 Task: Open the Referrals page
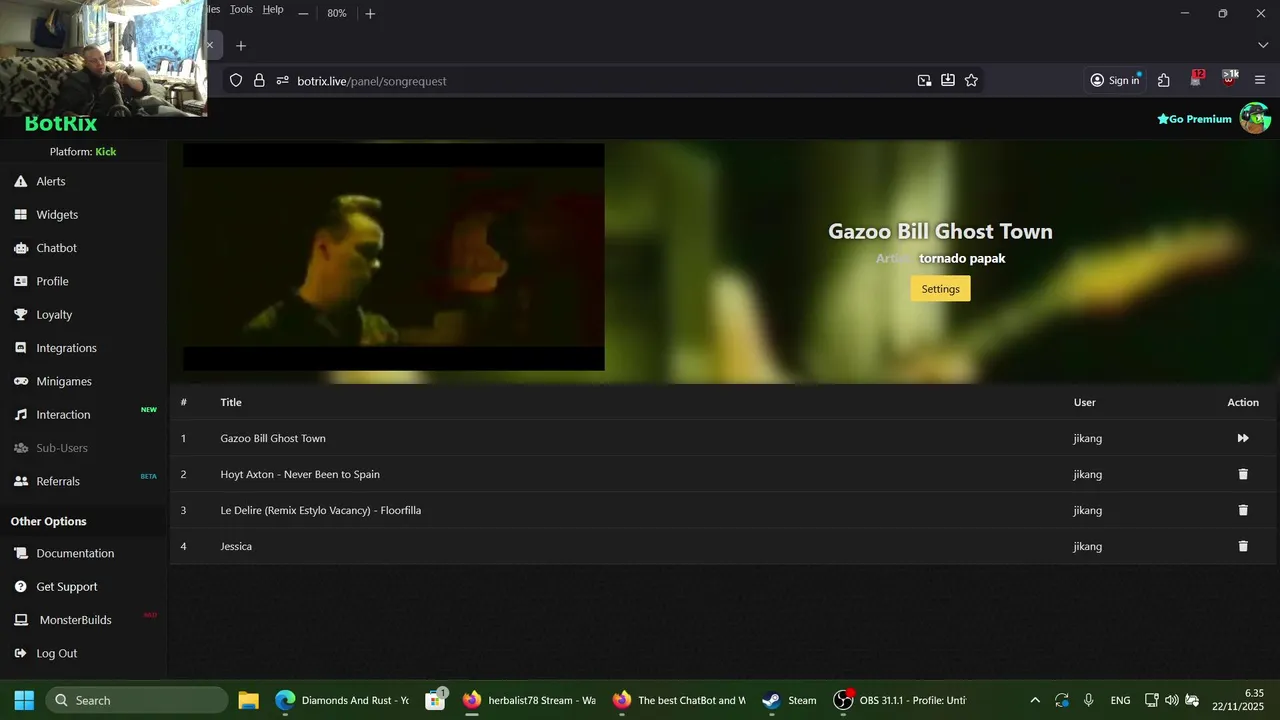tap(58, 481)
